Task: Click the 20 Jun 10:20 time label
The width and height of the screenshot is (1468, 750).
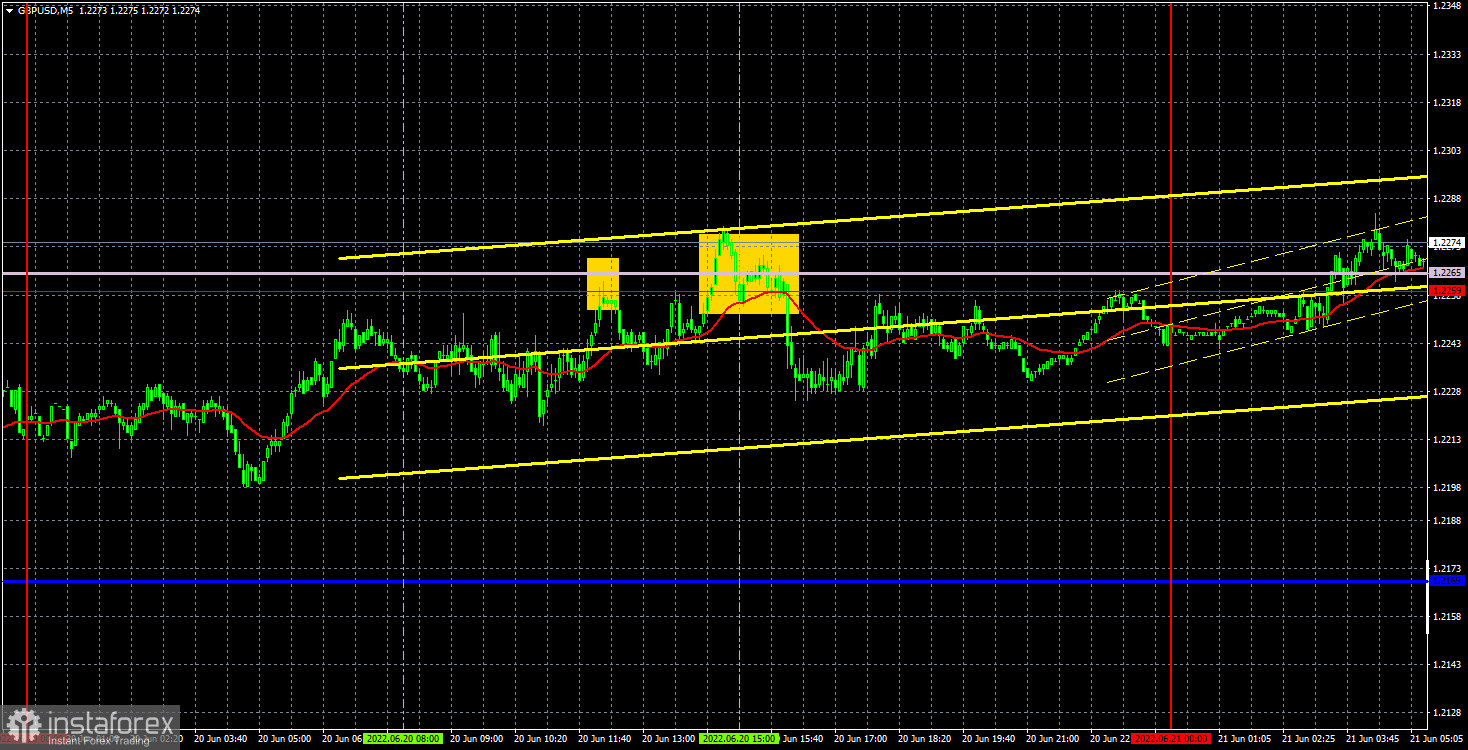Action: click(x=542, y=738)
